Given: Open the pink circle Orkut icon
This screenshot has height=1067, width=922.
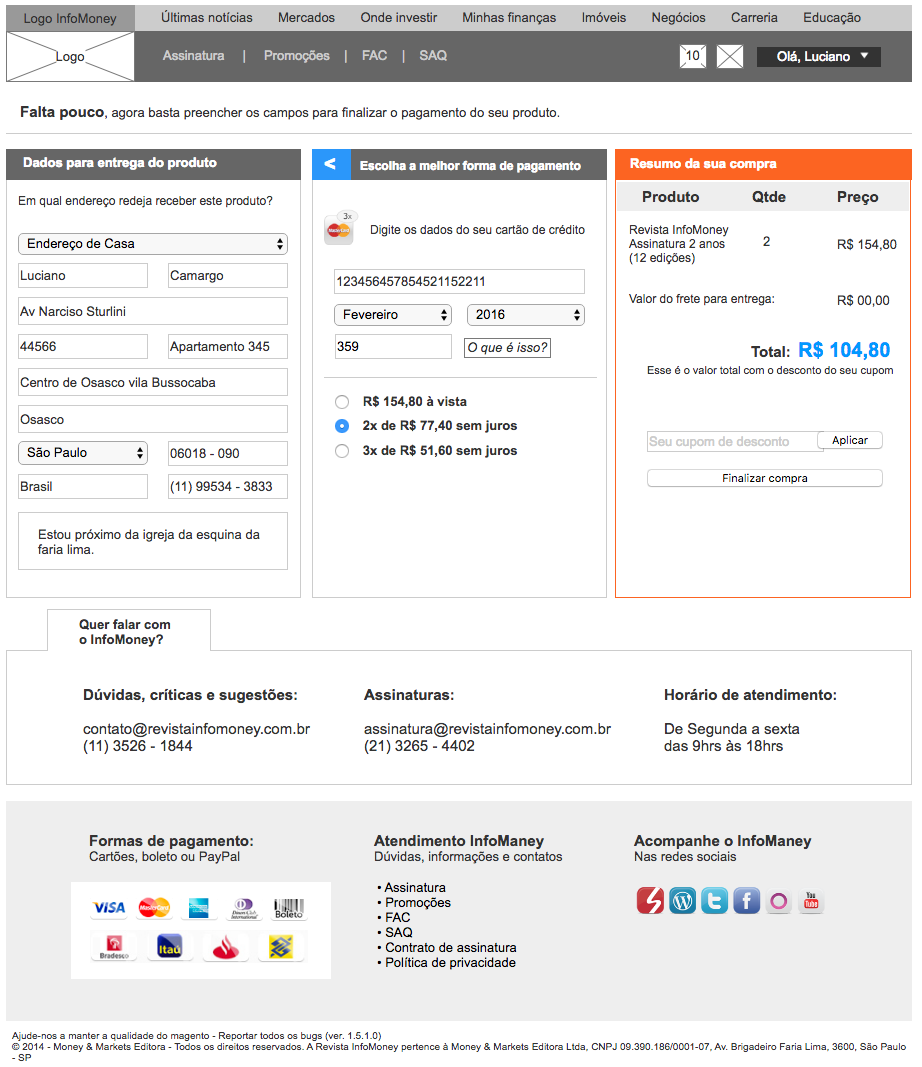Looking at the screenshot, I should (x=778, y=902).
